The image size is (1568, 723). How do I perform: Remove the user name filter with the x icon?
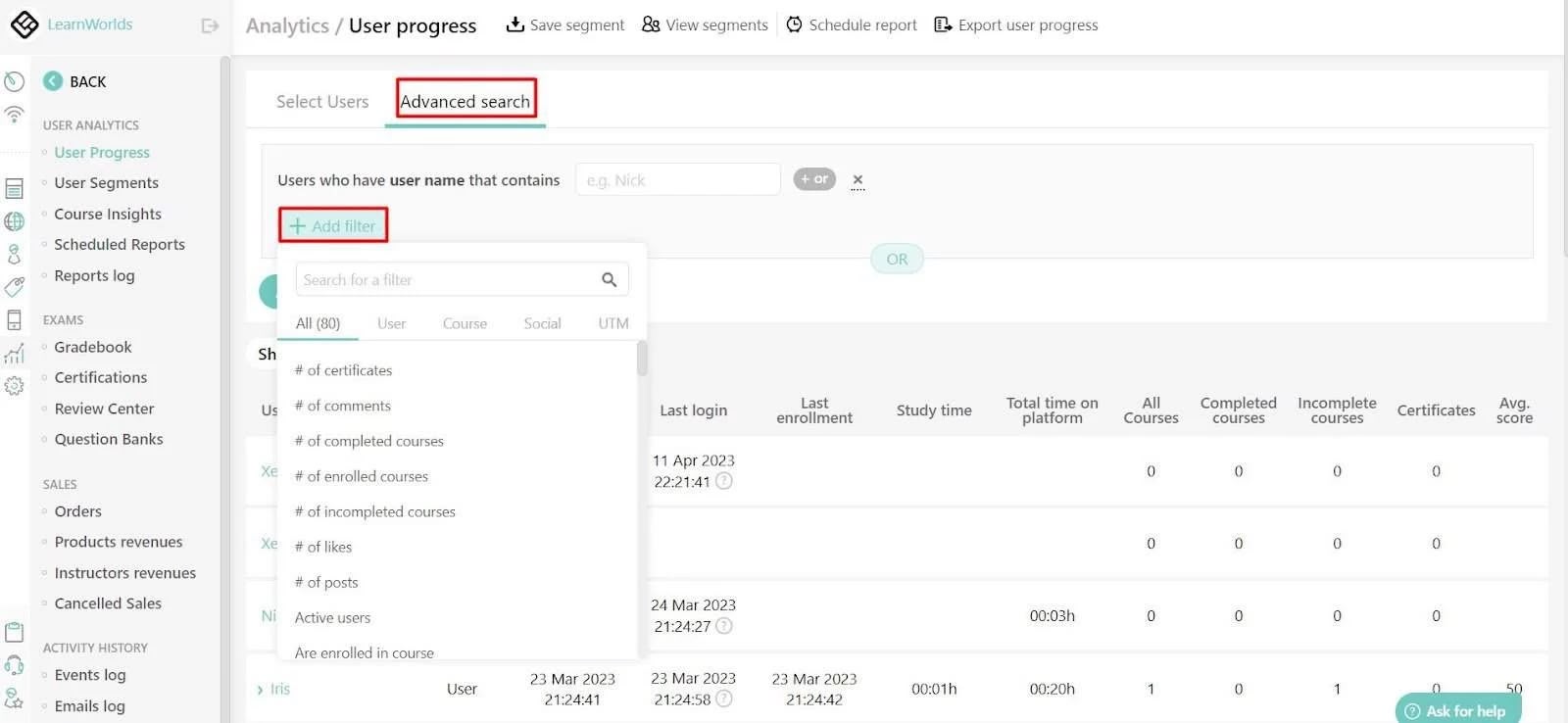(857, 179)
